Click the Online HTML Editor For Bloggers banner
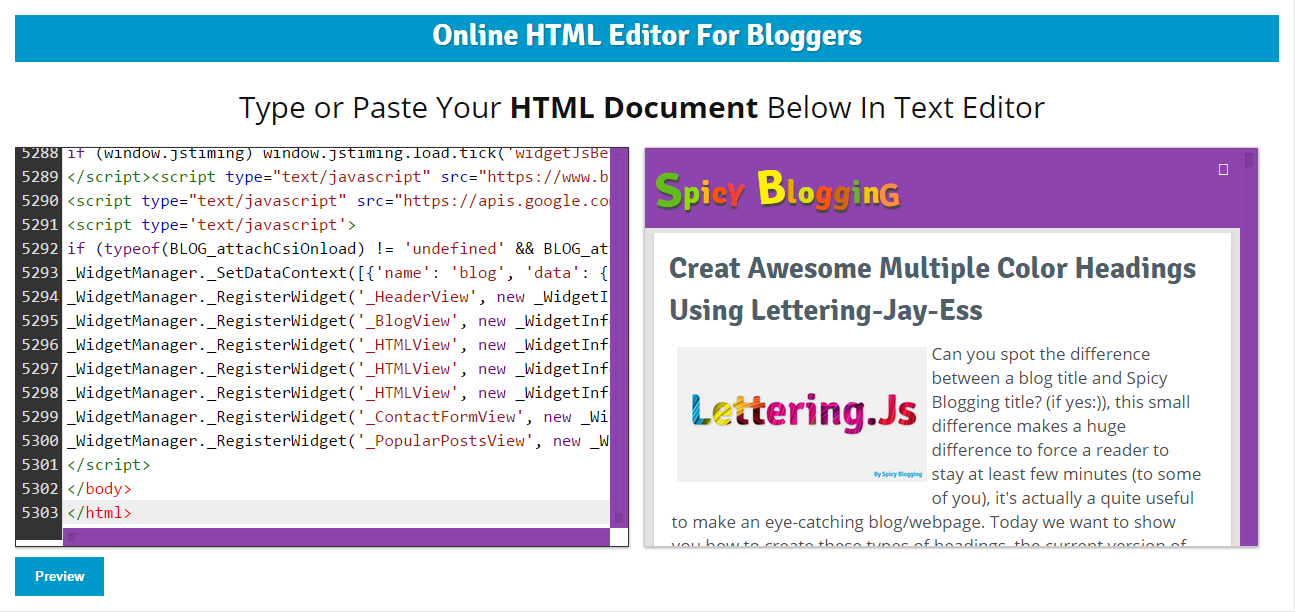The height and width of the screenshot is (612, 1295). pos(647,36)
